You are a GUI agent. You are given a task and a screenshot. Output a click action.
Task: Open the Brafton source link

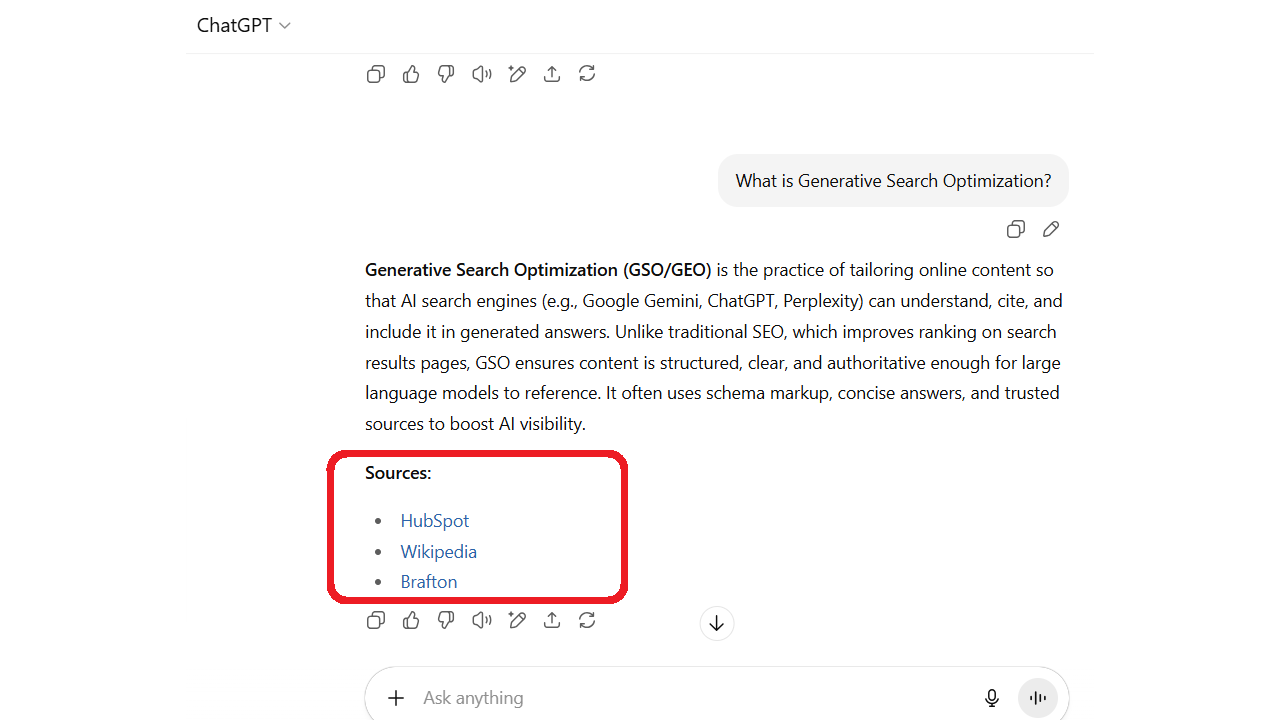[x=428, y=582]
